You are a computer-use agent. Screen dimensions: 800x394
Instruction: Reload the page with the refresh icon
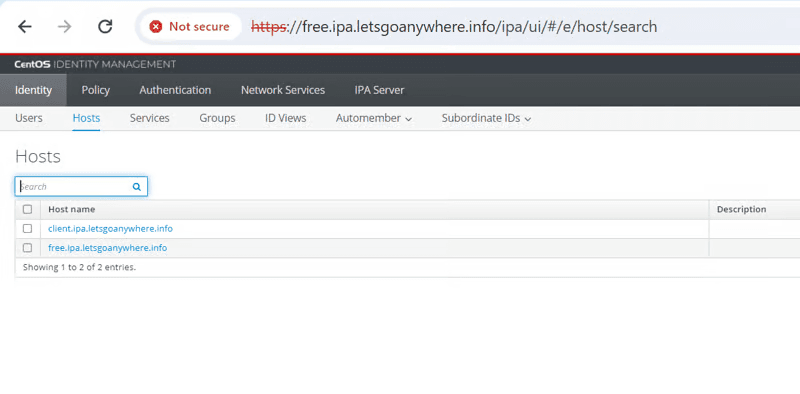105,27
